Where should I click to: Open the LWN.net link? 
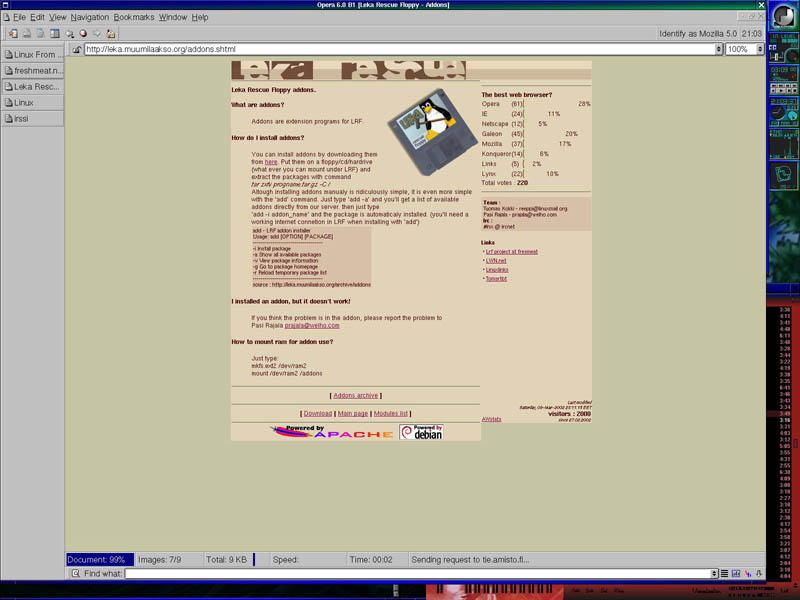click(496, 261)
